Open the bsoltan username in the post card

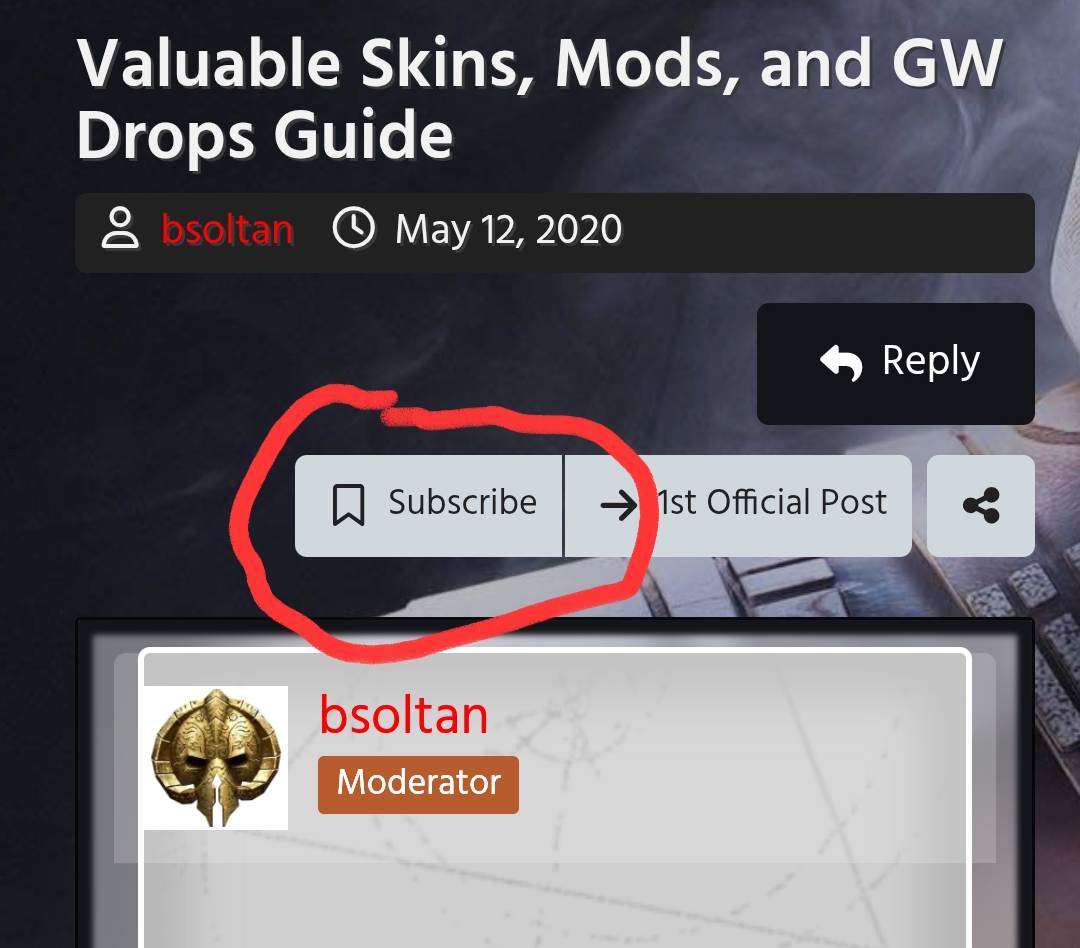(404, 714)
